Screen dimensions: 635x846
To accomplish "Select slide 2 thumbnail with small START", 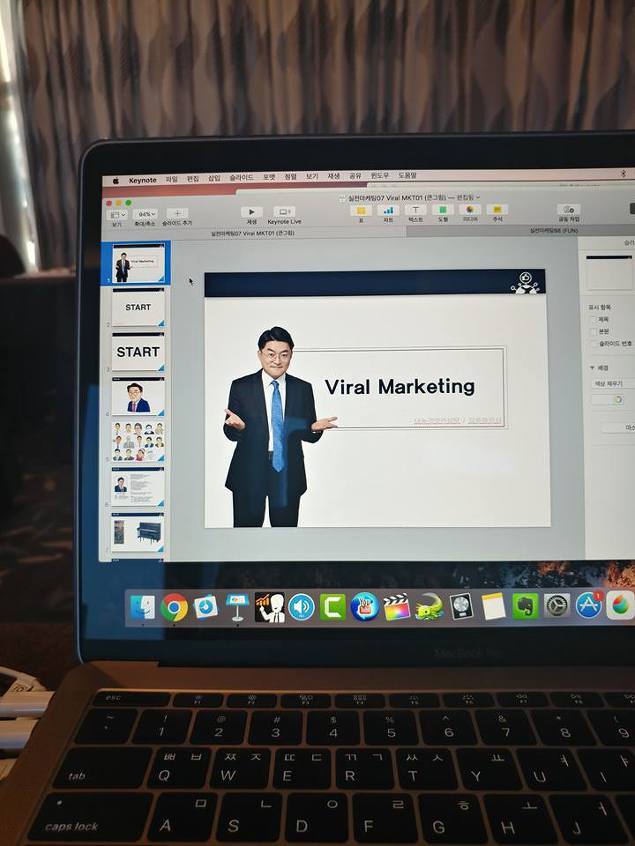I will pyautogui.click(x=138, y=308).
